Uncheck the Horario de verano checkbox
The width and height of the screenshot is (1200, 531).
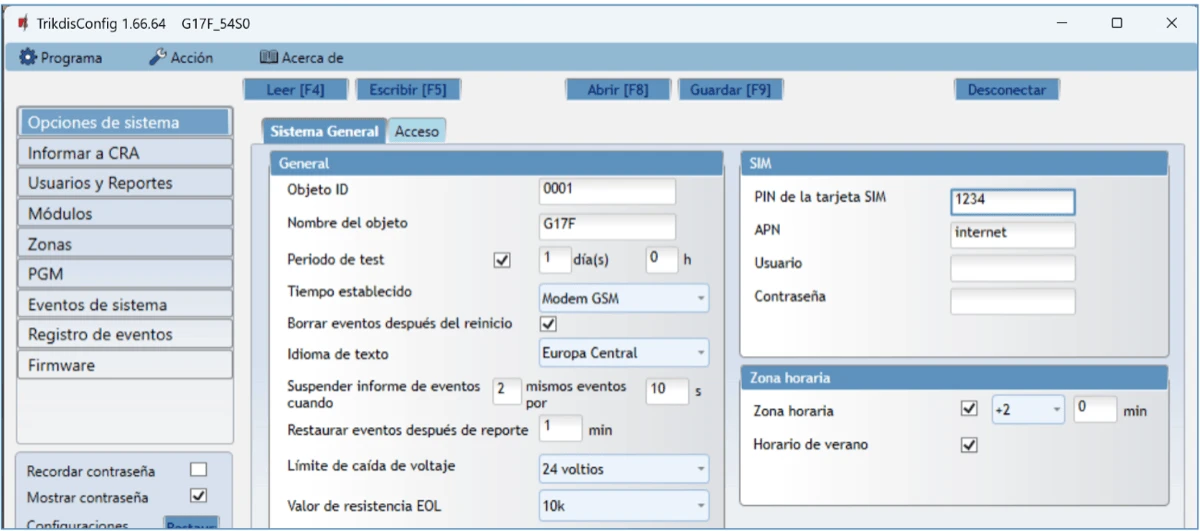[x=967, y=445]
